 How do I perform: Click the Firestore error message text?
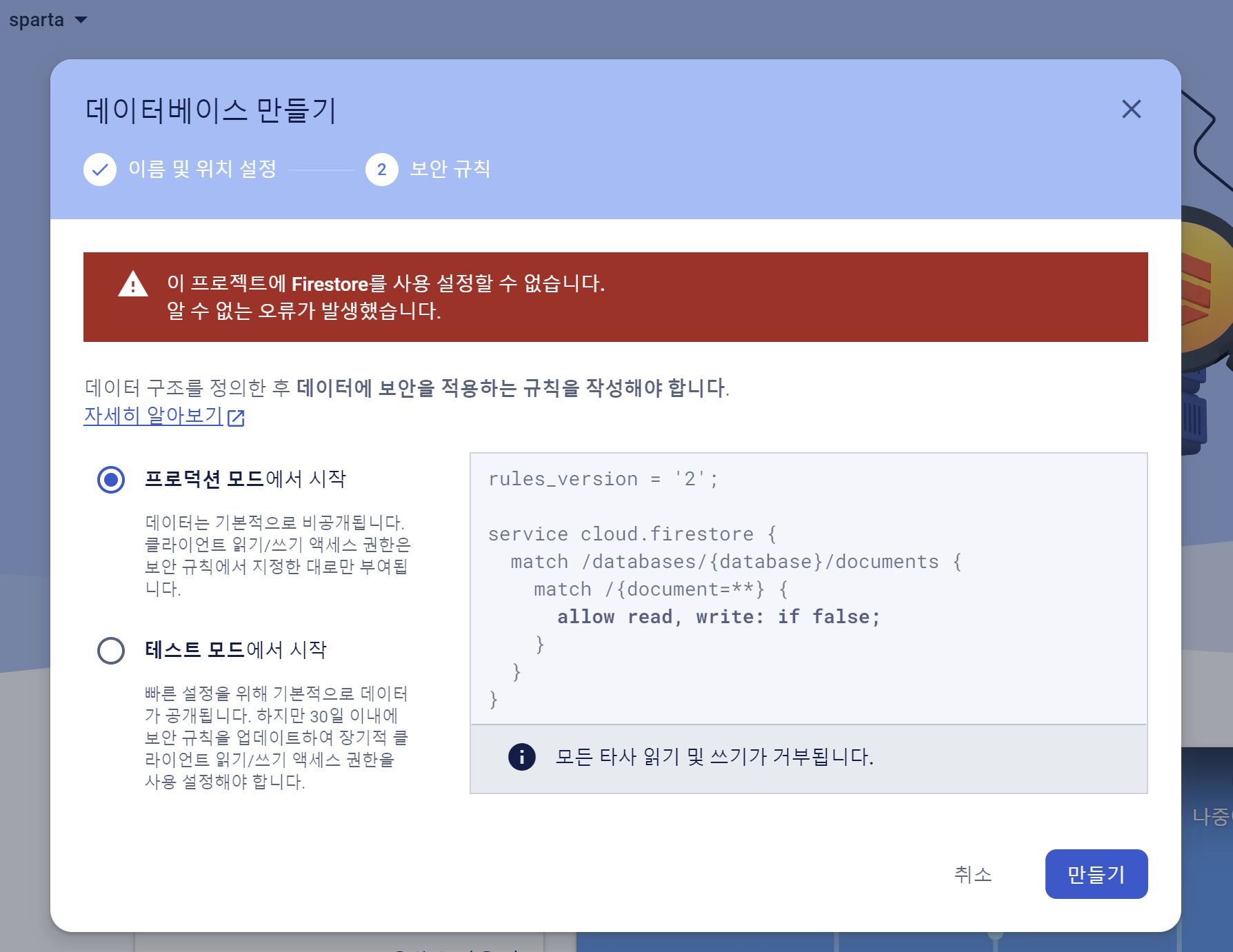point(385,283)
